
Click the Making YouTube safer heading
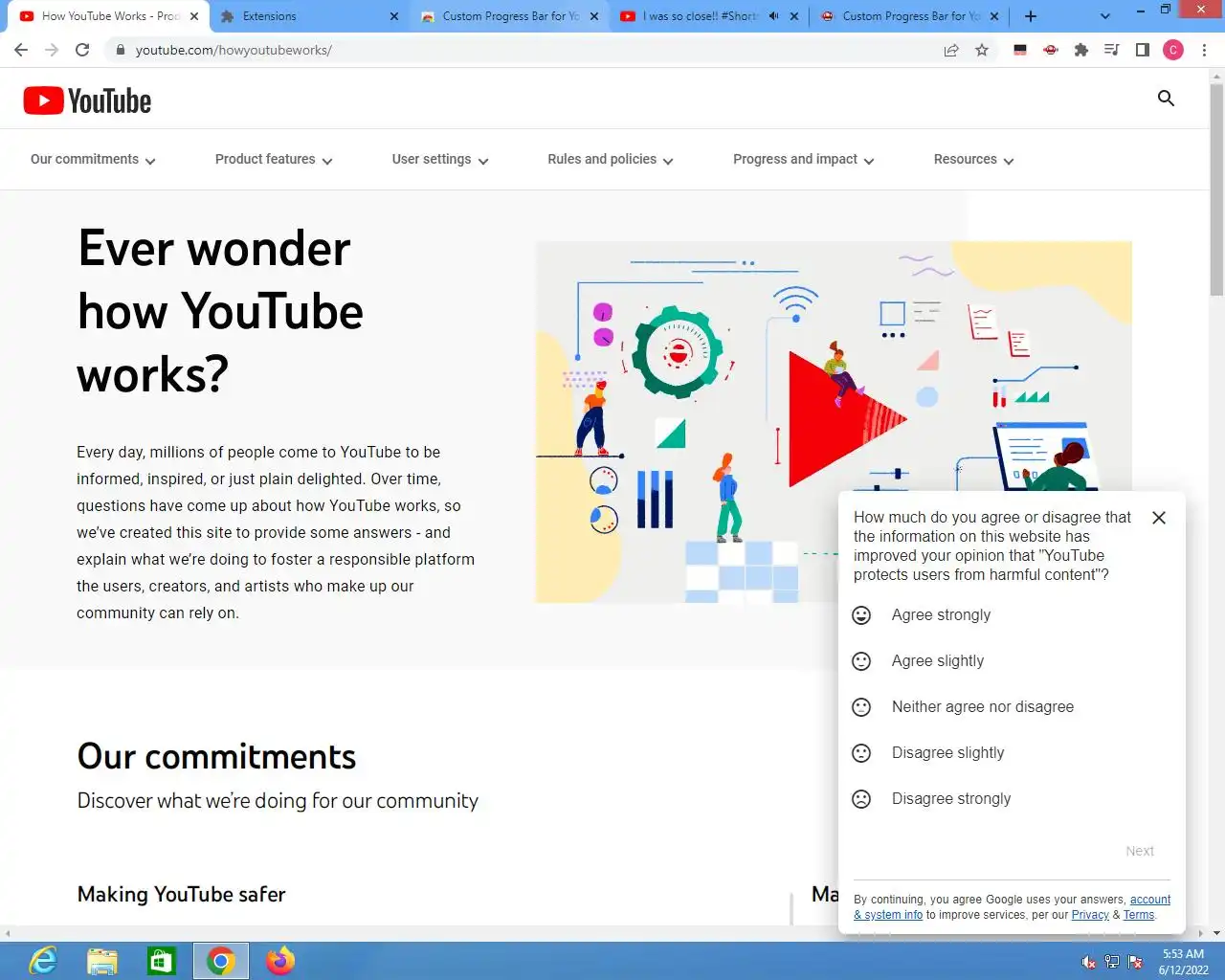182,894
